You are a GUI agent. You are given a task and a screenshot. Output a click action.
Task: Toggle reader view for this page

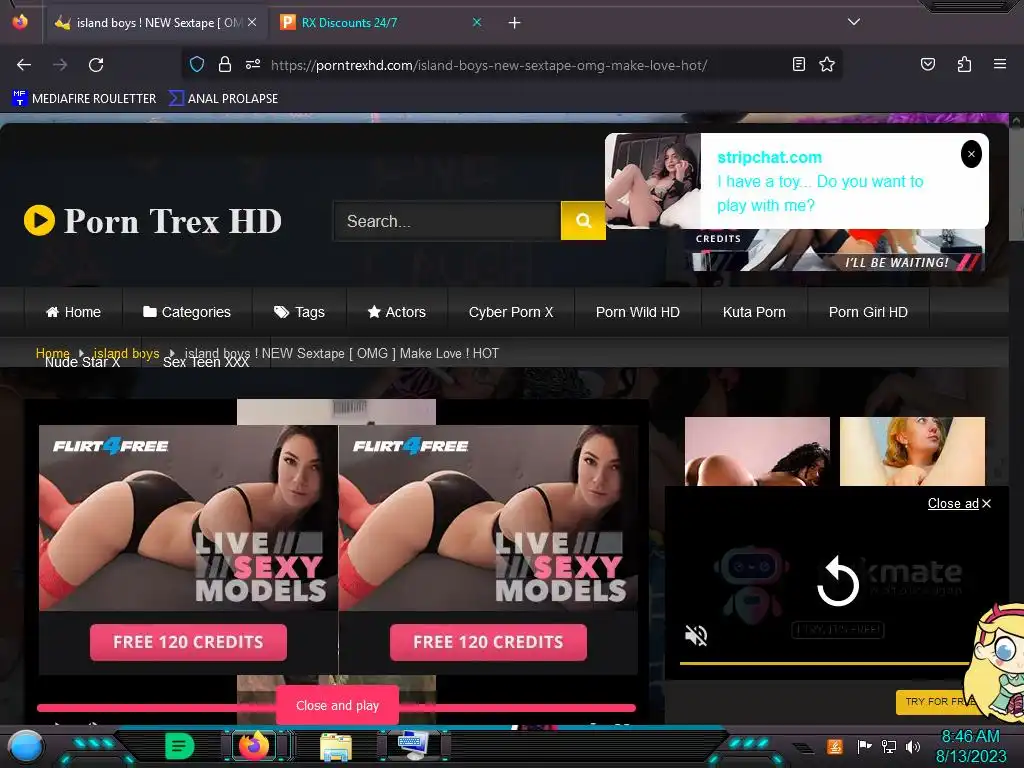coord(799,64)
